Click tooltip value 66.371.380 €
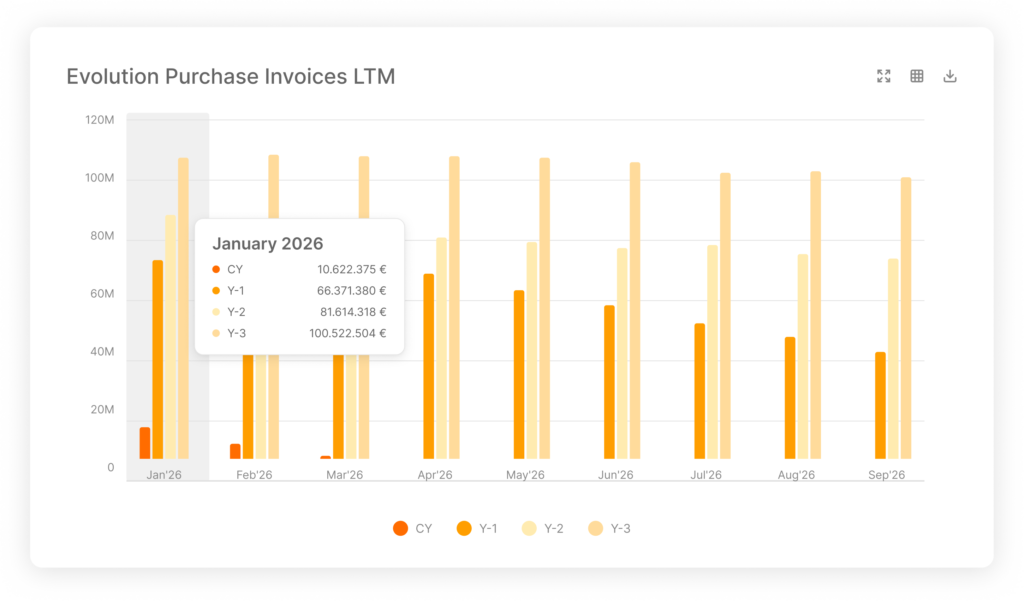Viewport: 1024px width, 601px height. [351, 291]
